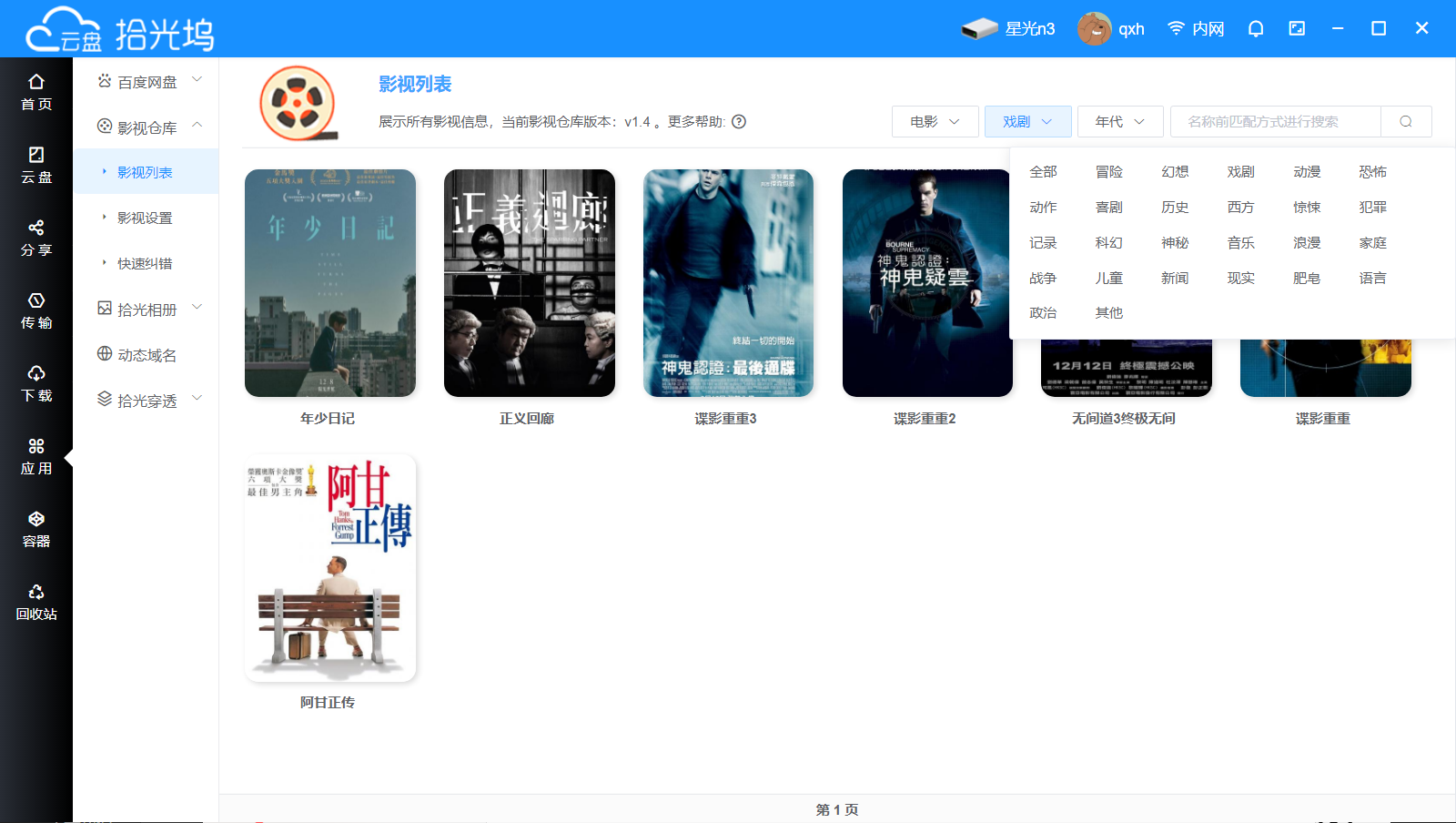Choose 历史 genre option
1456x823 pixels.
pyautogui.click(x=1175, y=207)
